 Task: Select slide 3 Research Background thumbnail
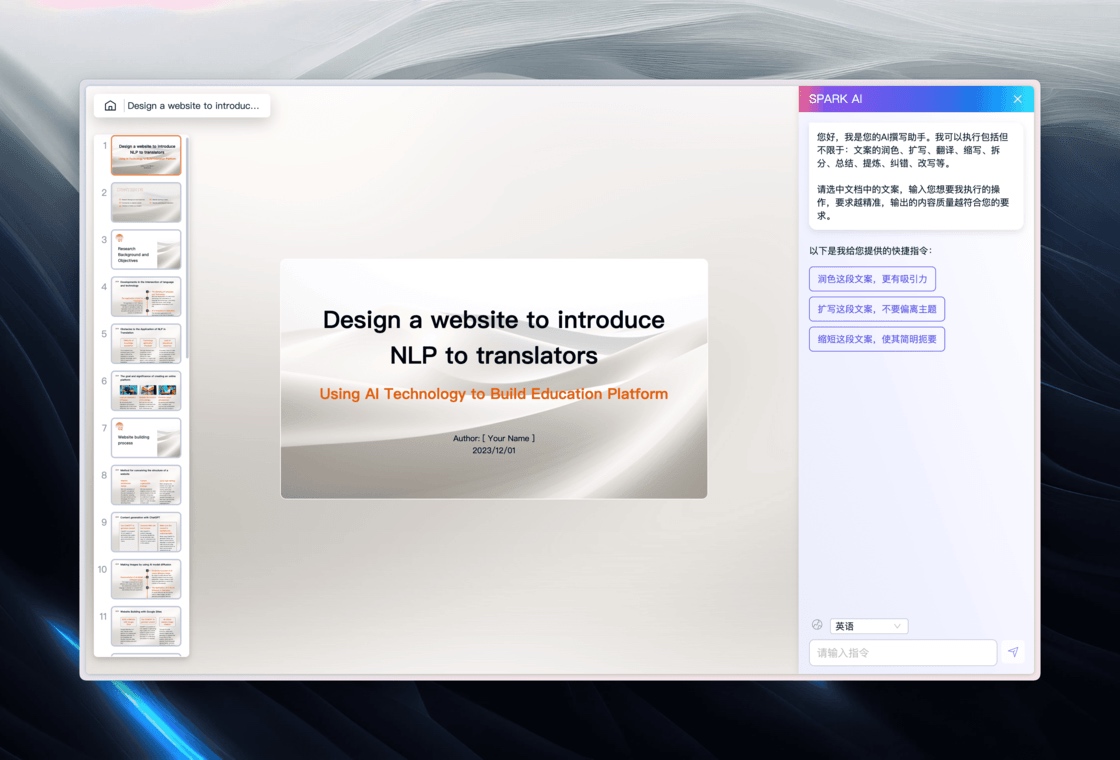click(x=146, y=249)
